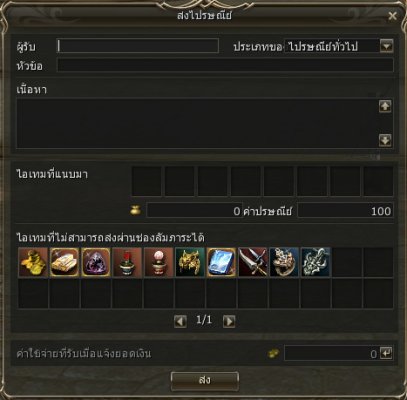The height and width of the screenshot is (400, 407).
Task: Focus the หัวข้อ subject input field
Action: point(225,65)
